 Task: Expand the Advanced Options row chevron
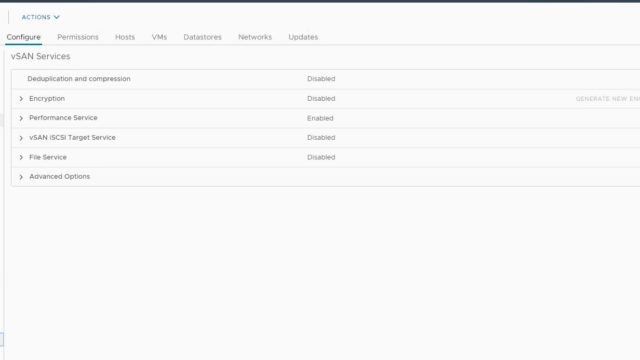tap(21, 177)
